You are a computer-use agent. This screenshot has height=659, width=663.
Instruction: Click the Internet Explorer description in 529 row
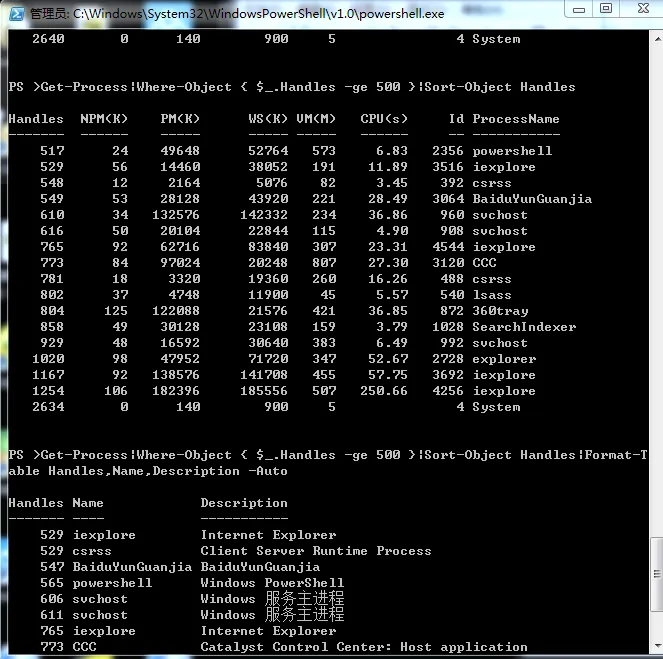click(268, 535)
